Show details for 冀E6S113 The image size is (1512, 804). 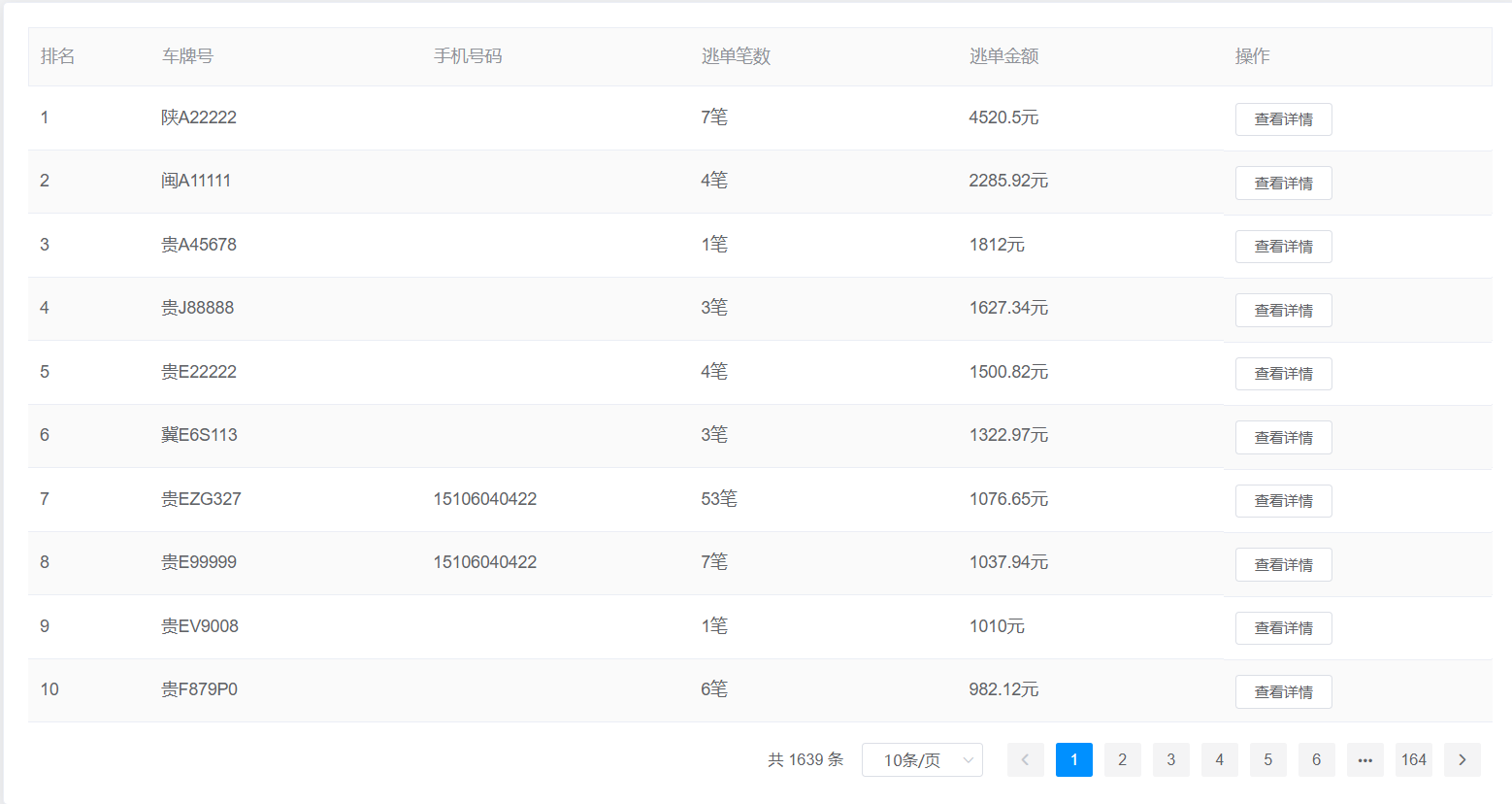click(1283, 437)
